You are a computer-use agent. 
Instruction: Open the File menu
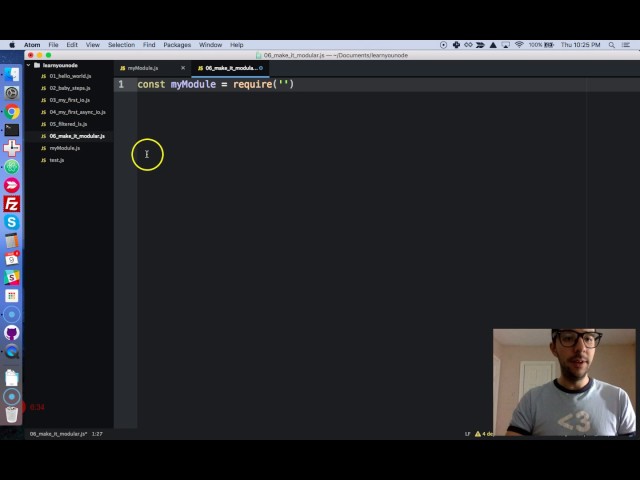point(53,45)
